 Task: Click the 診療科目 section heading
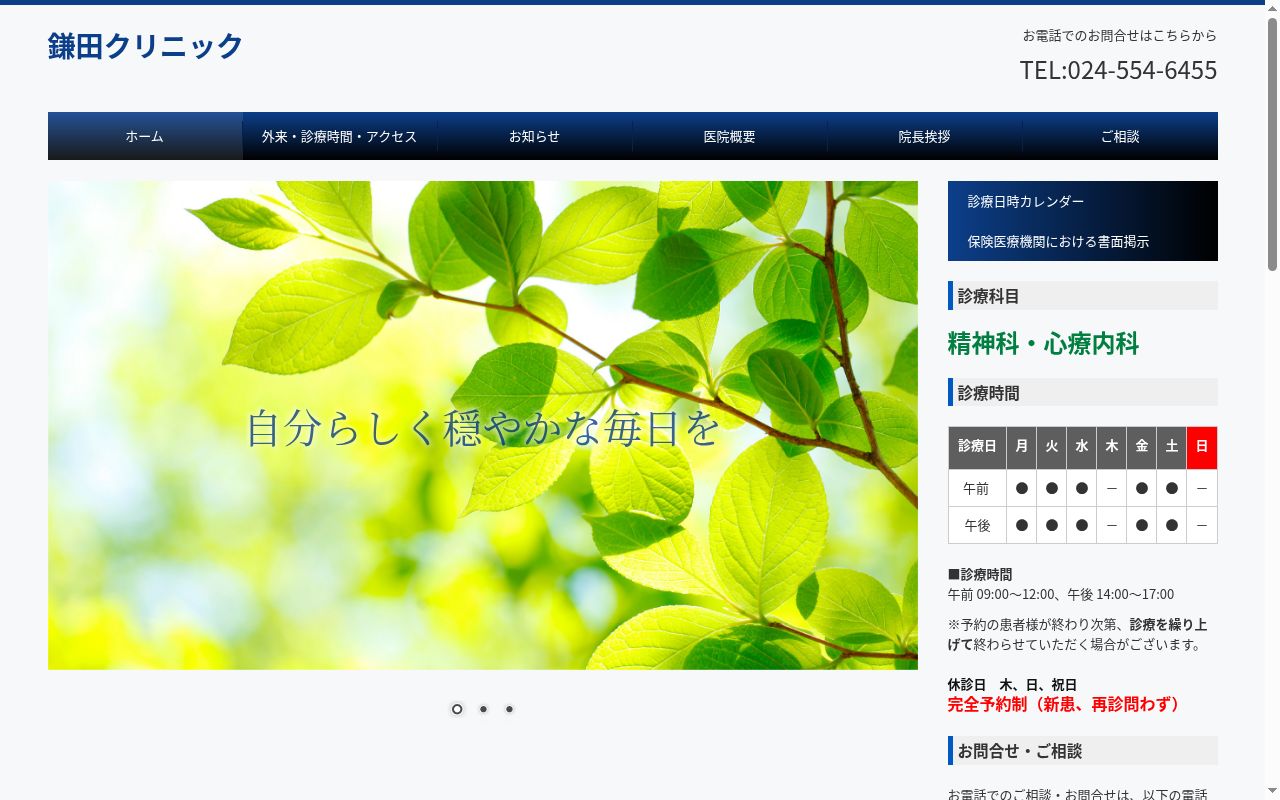coord(1083,296)
